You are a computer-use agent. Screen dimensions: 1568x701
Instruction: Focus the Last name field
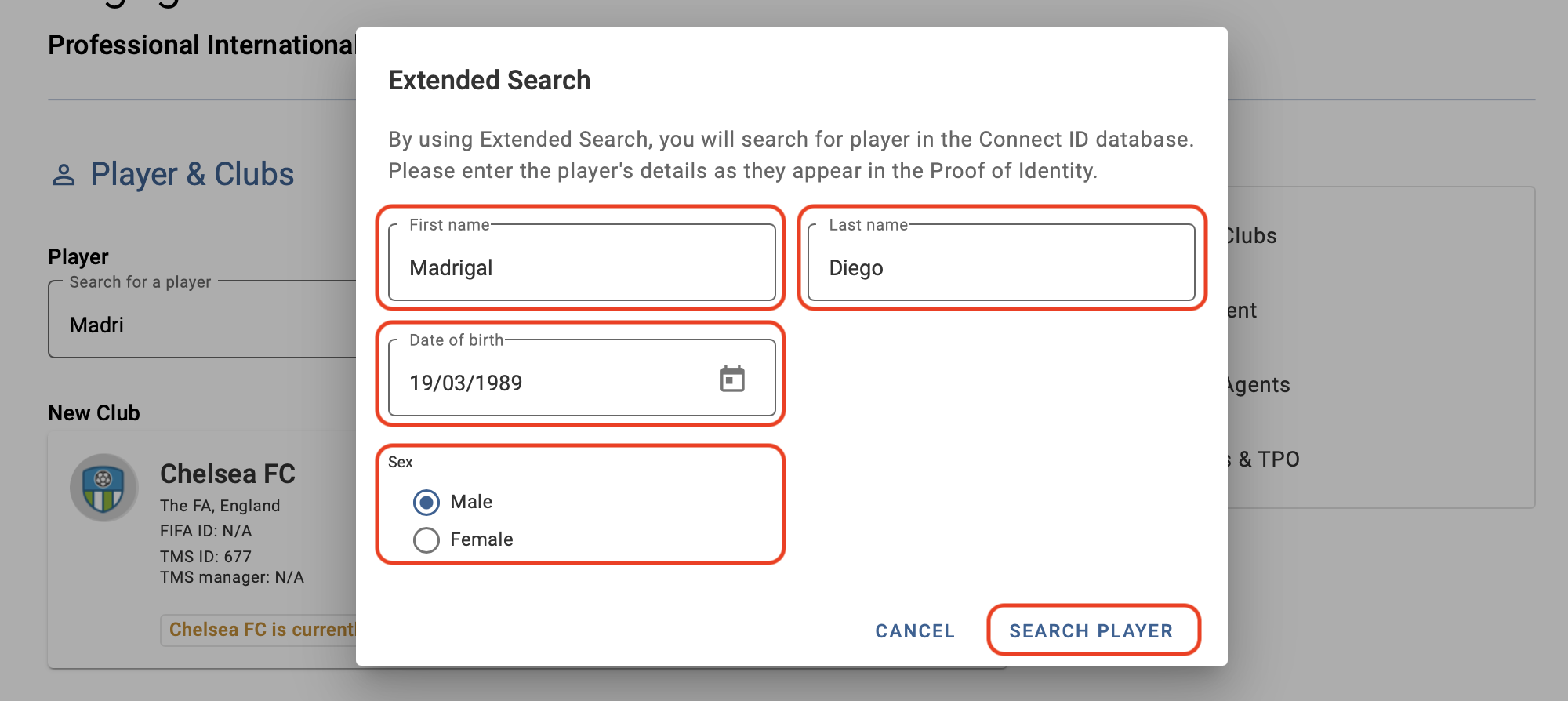click(x=1001, y=263)
